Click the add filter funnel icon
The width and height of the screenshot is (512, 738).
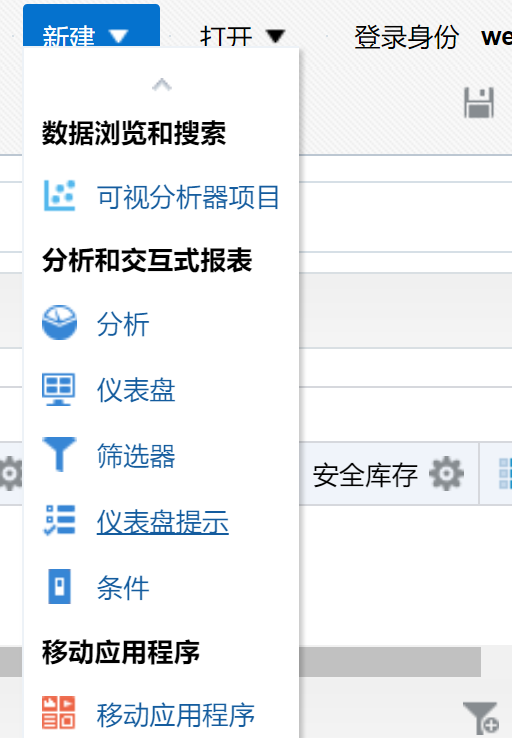tap(480, 718)
